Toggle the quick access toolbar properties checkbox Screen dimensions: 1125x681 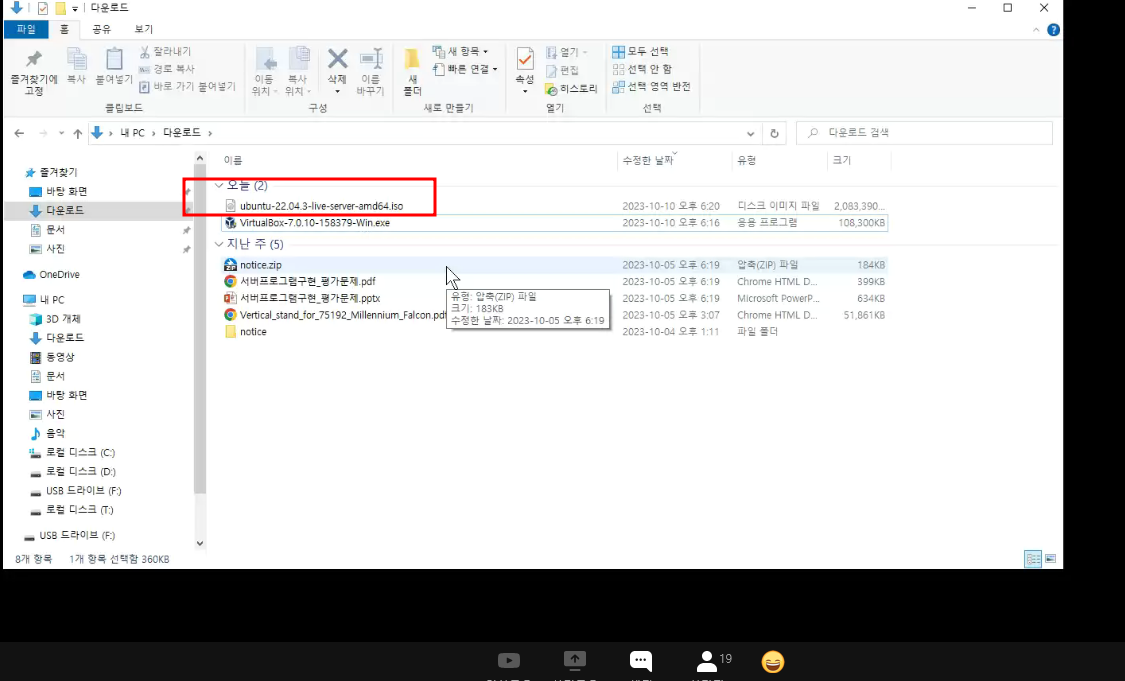42,8
